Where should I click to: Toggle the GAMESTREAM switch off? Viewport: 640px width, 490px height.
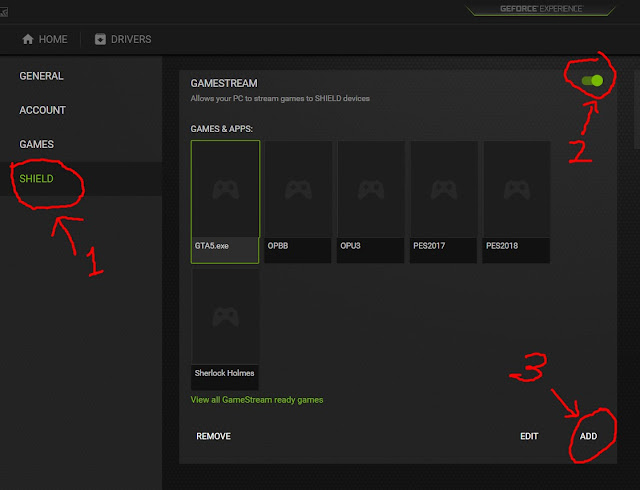(592, 81)
